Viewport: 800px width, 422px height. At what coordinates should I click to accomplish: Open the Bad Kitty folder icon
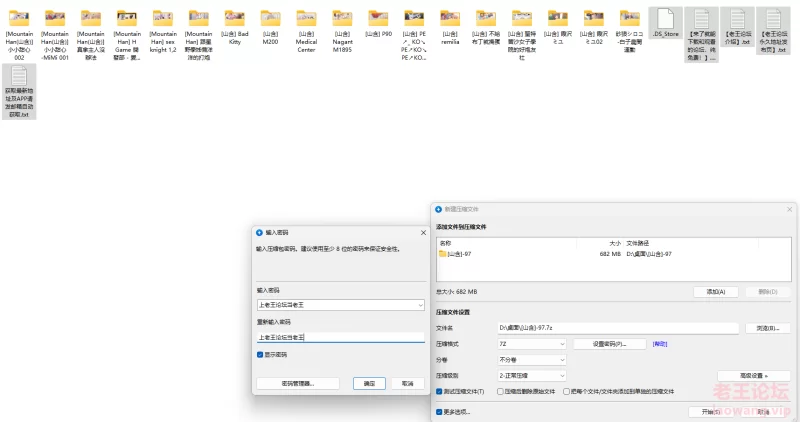(x=235, y=18)
